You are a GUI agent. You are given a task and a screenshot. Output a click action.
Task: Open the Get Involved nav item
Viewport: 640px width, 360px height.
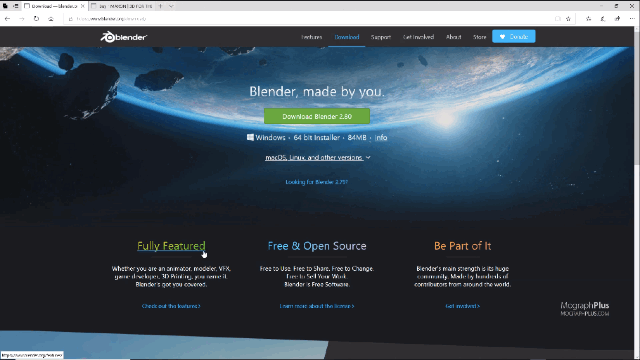coord(418,37)
